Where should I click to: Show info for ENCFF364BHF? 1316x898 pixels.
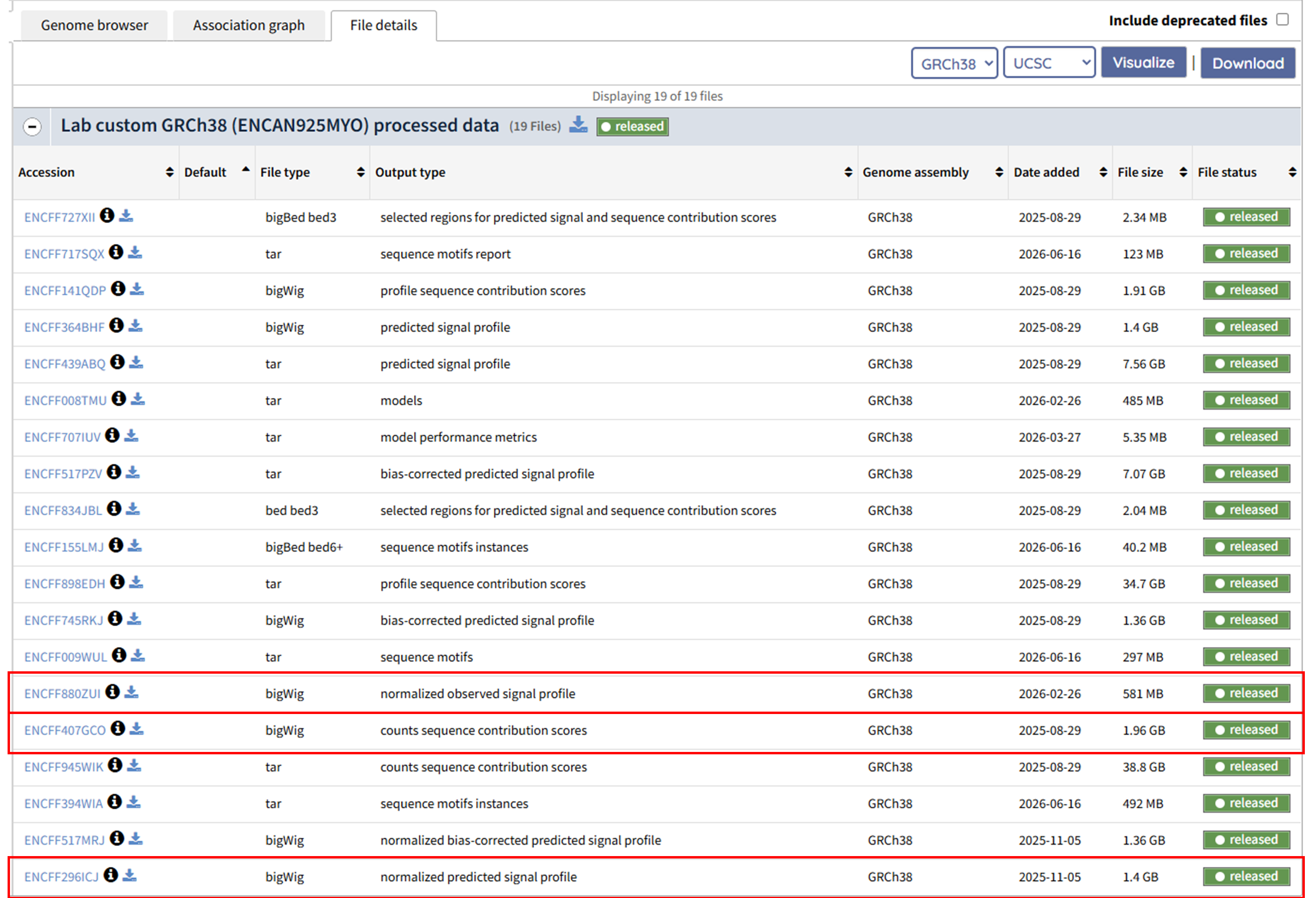click(116, 326)
